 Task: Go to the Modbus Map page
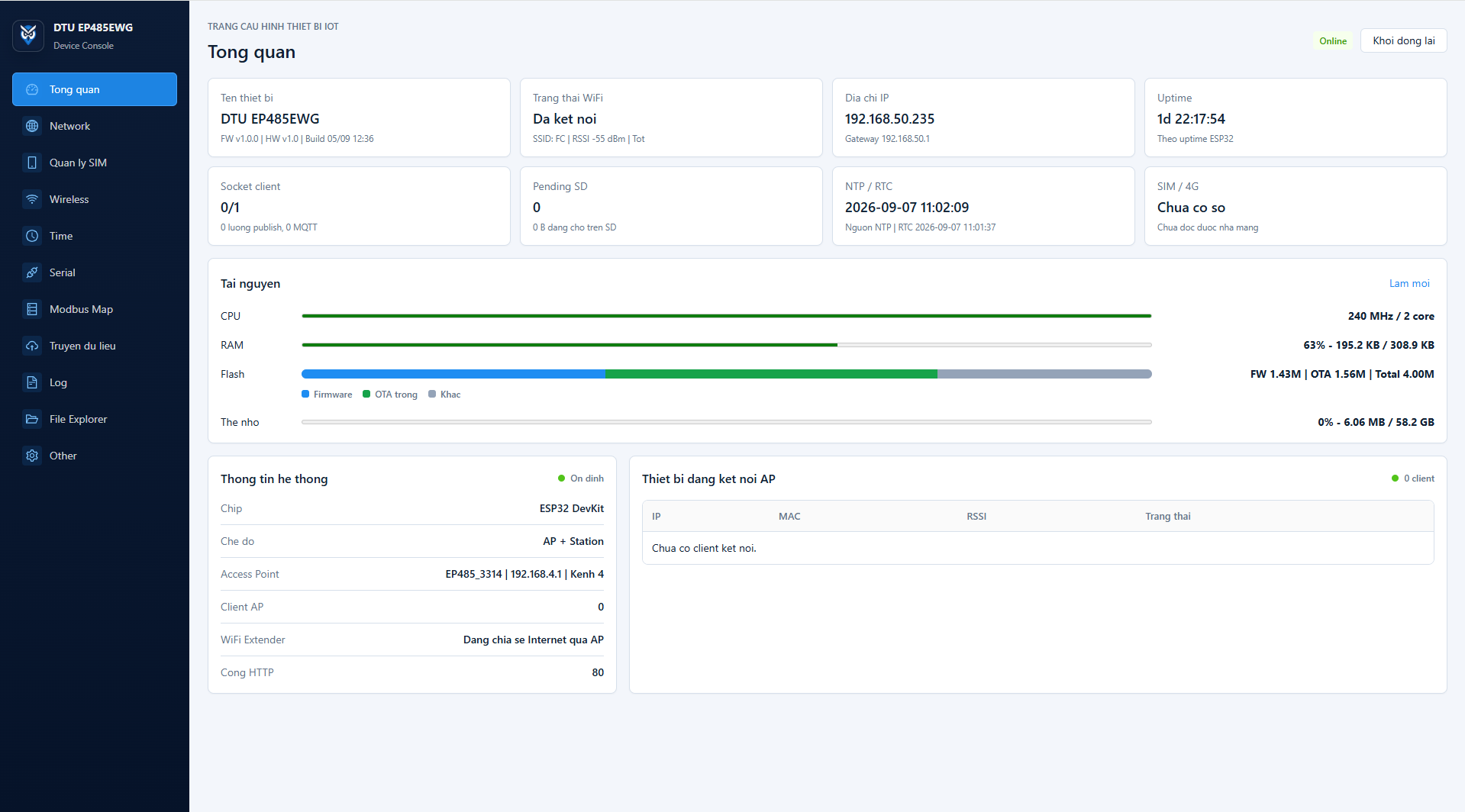click(x=95, y=309)
